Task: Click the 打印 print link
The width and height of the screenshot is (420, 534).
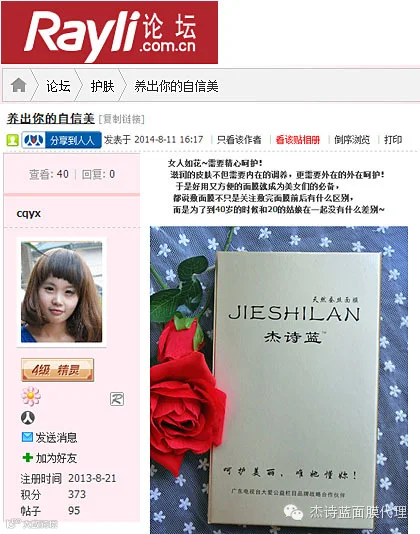Action: (393, 140)
